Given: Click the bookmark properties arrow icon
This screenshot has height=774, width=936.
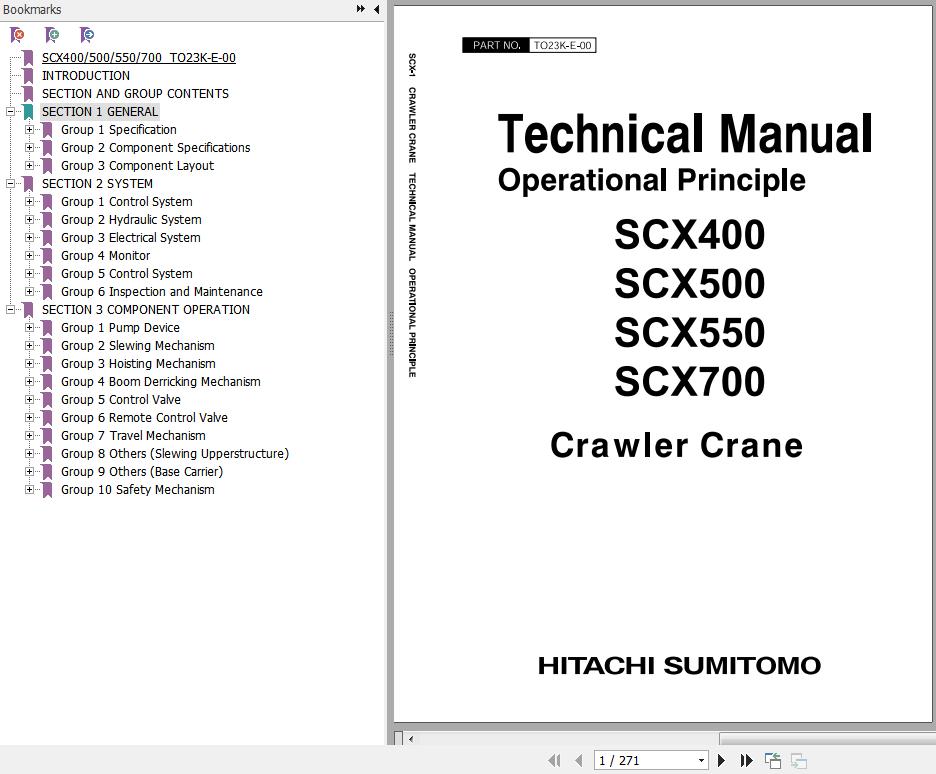Looking at the screenshot, I should click(87, 35).
